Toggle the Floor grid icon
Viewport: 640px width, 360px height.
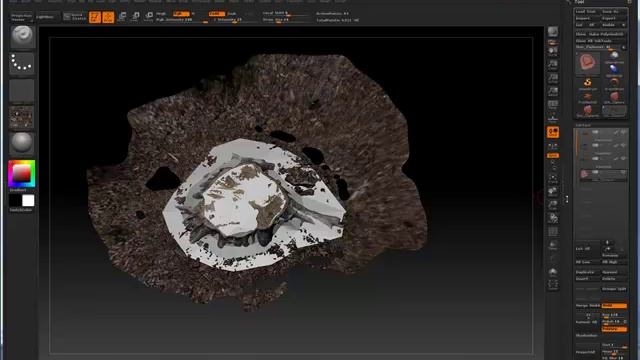pyautogui.click(x=553, y=118)
